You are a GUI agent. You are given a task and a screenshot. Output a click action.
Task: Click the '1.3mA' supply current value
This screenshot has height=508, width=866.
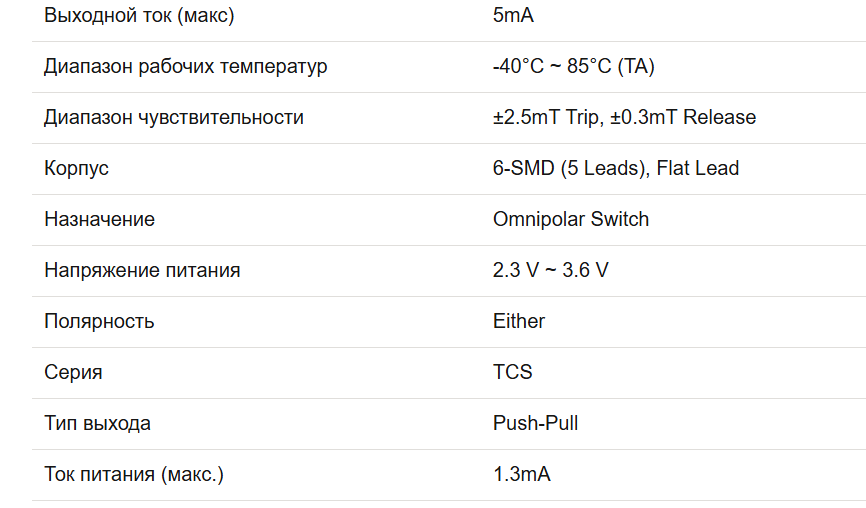coord(522,475)
